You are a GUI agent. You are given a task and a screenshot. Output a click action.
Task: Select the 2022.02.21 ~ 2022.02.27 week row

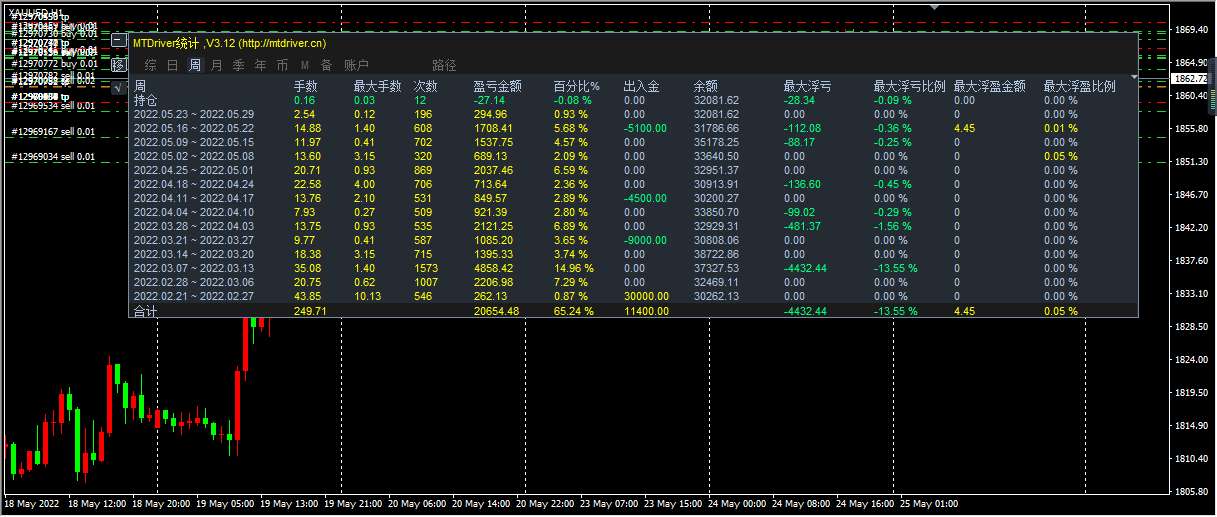tap(194, 296)
